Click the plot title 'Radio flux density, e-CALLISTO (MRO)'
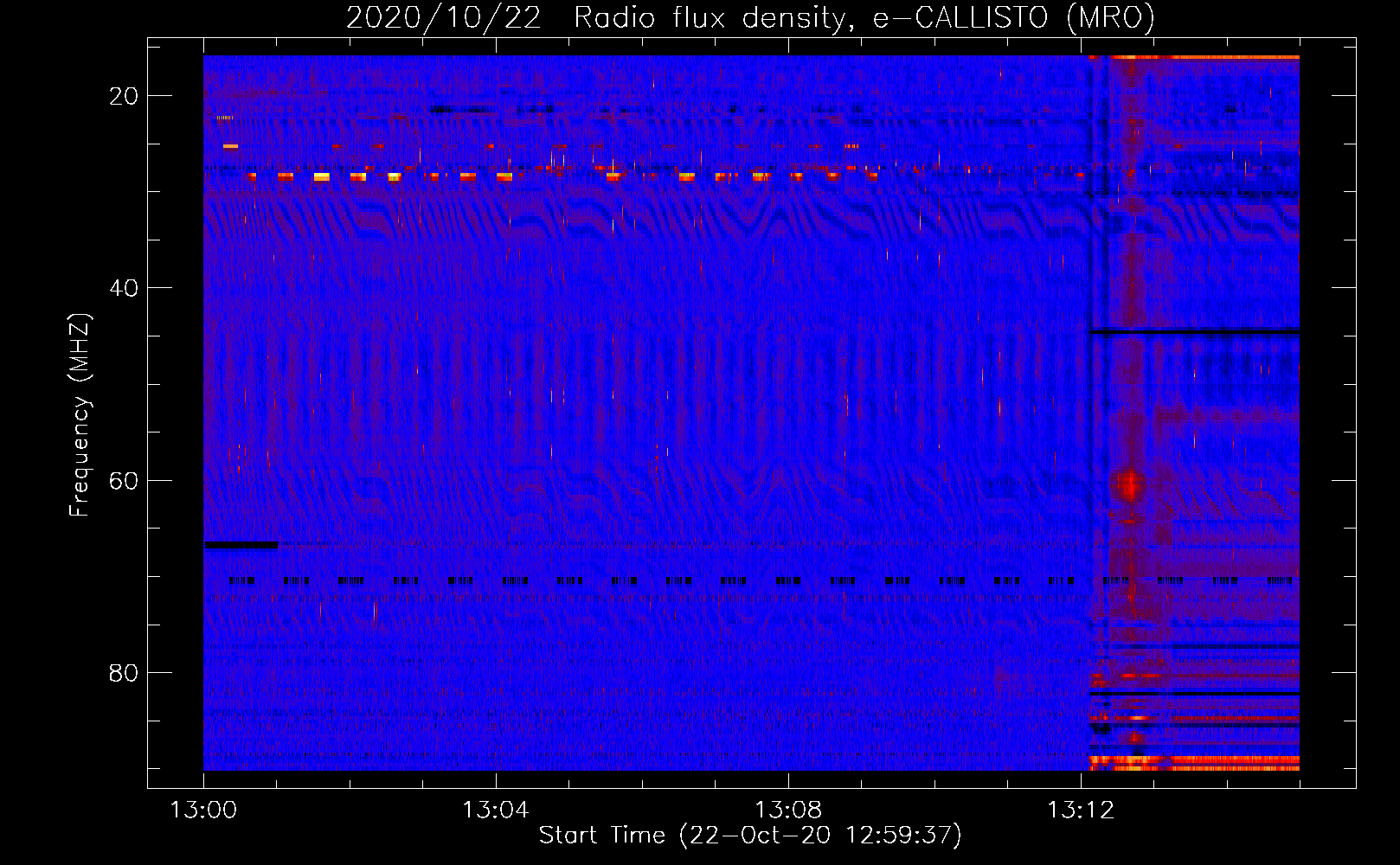Image resolution: width=1400 pixels, height=865 pixels. (x=864, y=17)
